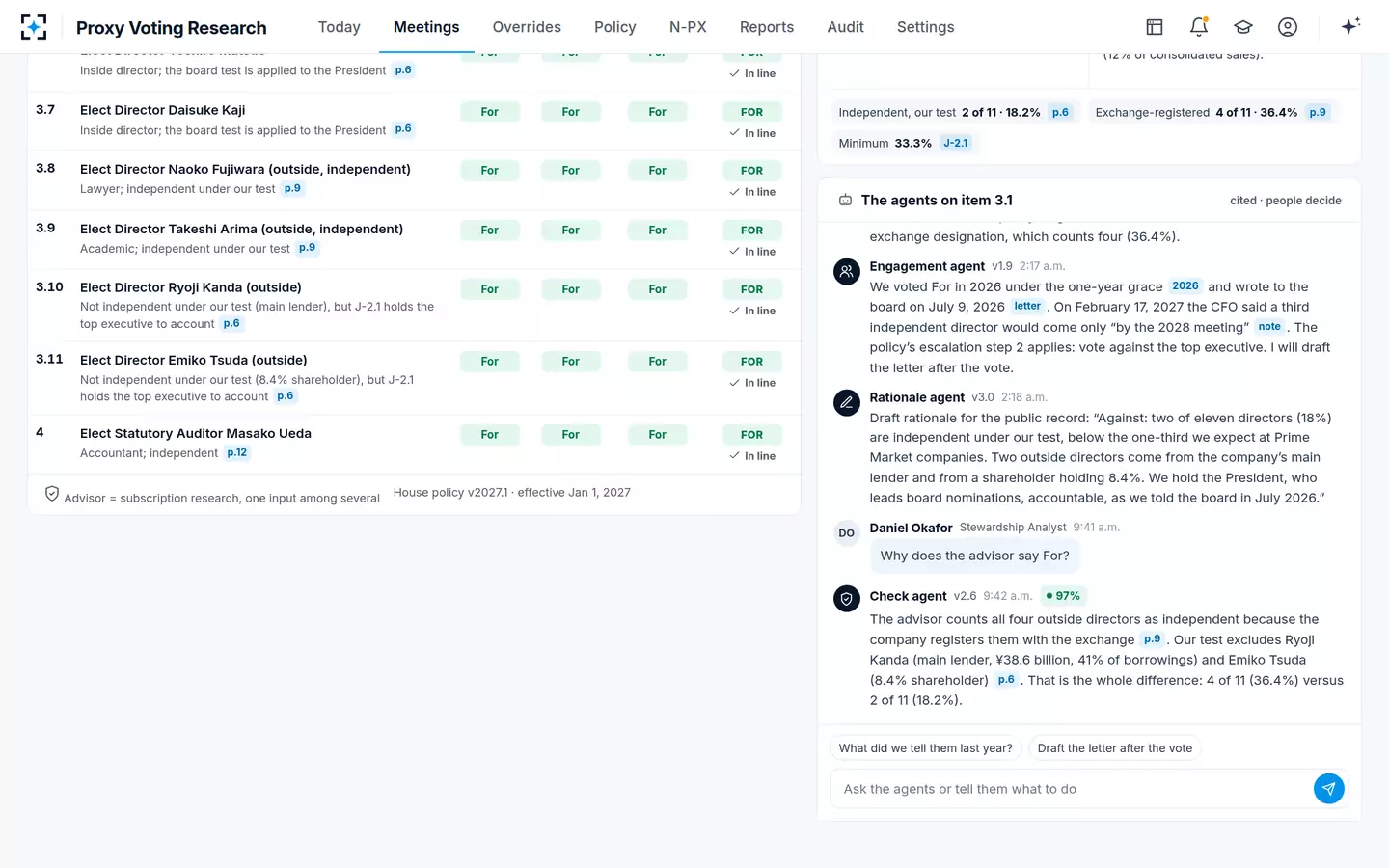Image resolution: width=1389 pixels, height=868 pixels.
Task: Open the layout panel icon in header
Action: (x=1155, y=27)
